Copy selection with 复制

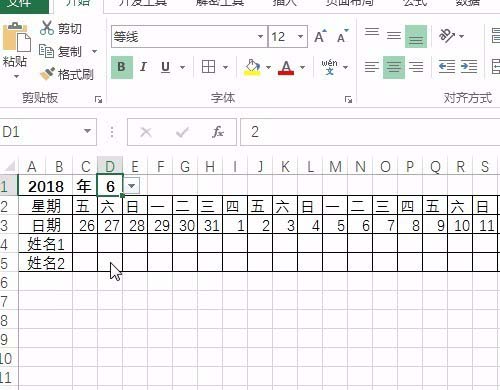[x=61, y=51]
